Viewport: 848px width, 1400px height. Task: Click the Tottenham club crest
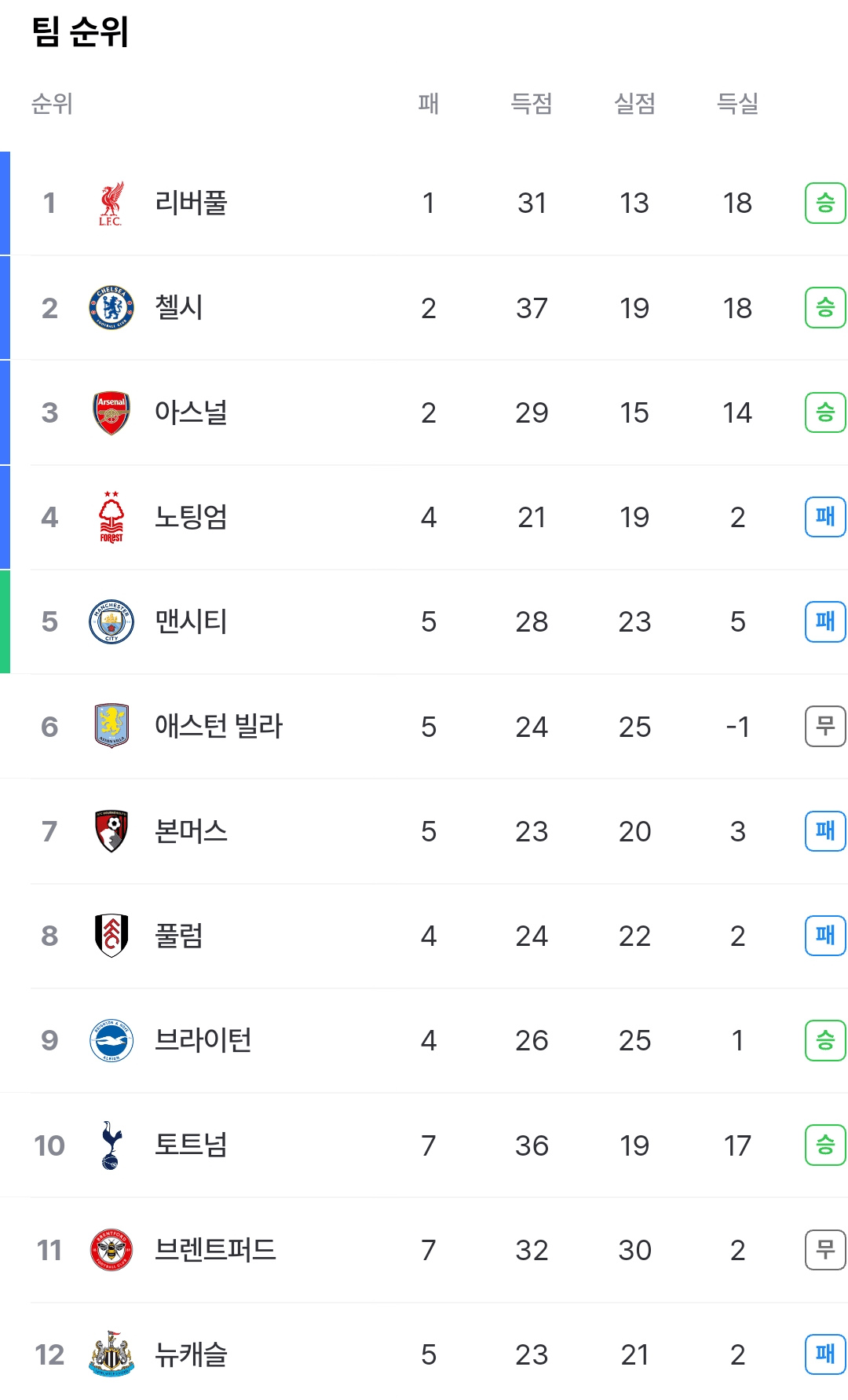point(111,1145)
